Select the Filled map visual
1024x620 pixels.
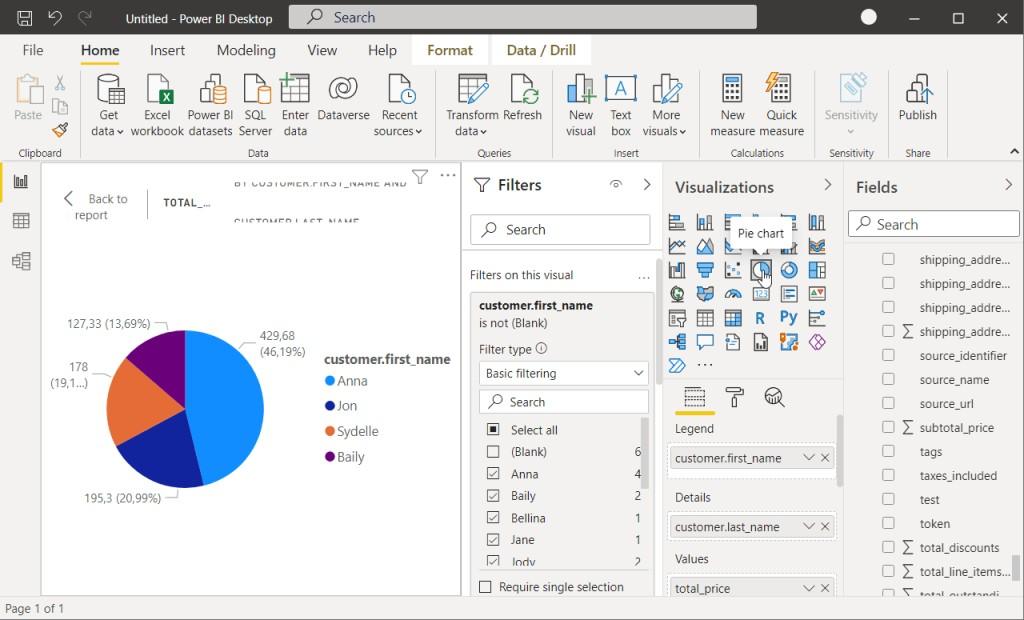click(705, 294)
